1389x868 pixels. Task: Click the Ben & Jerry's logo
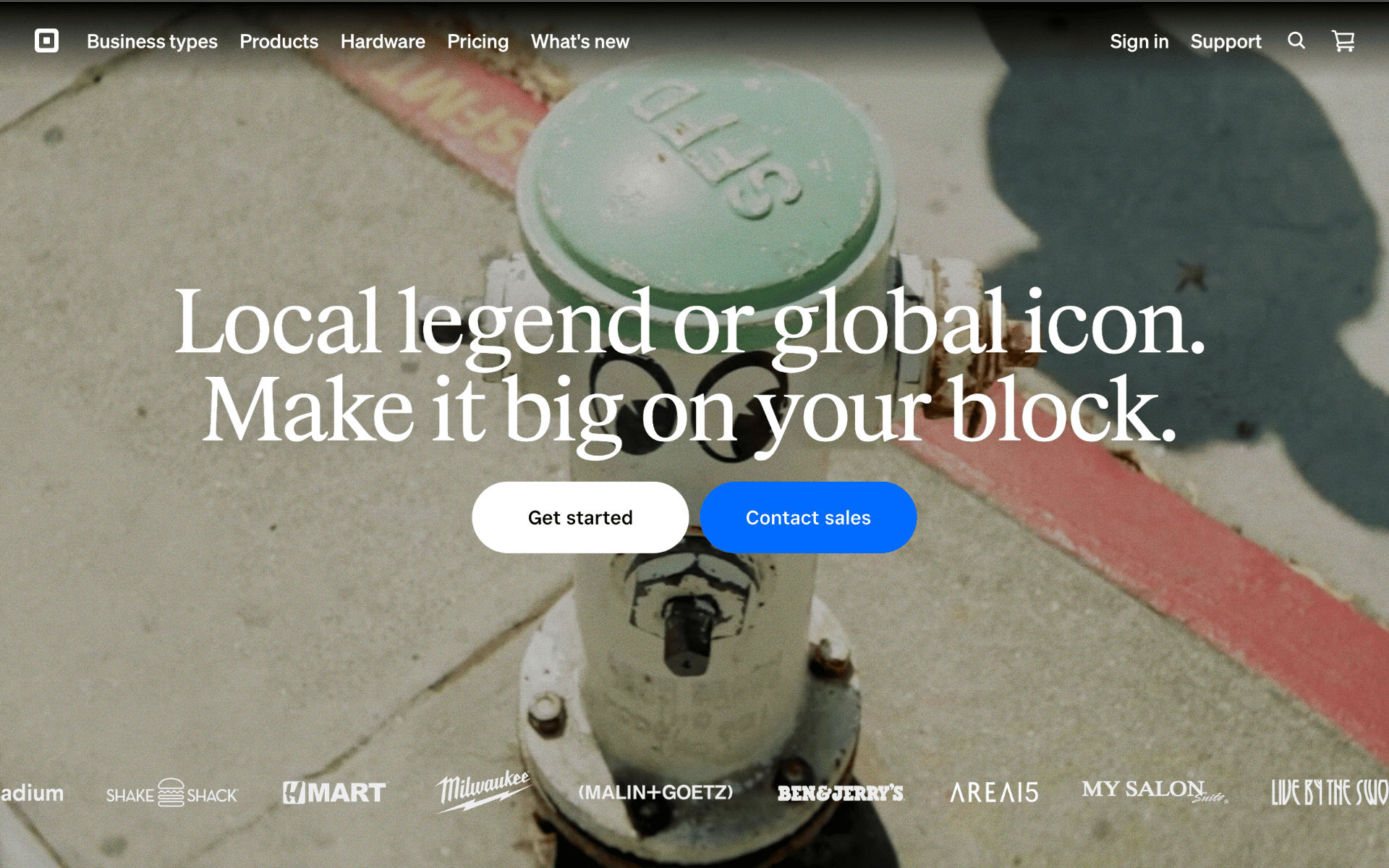[840, 793]
